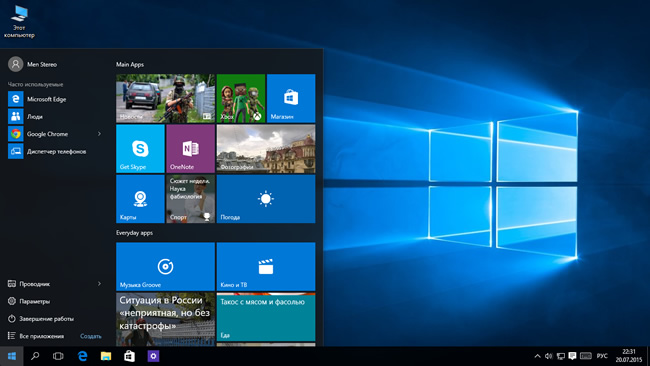Open the Музыка Groove tile
The image size is (650, 366).
(x=165, y=267)
